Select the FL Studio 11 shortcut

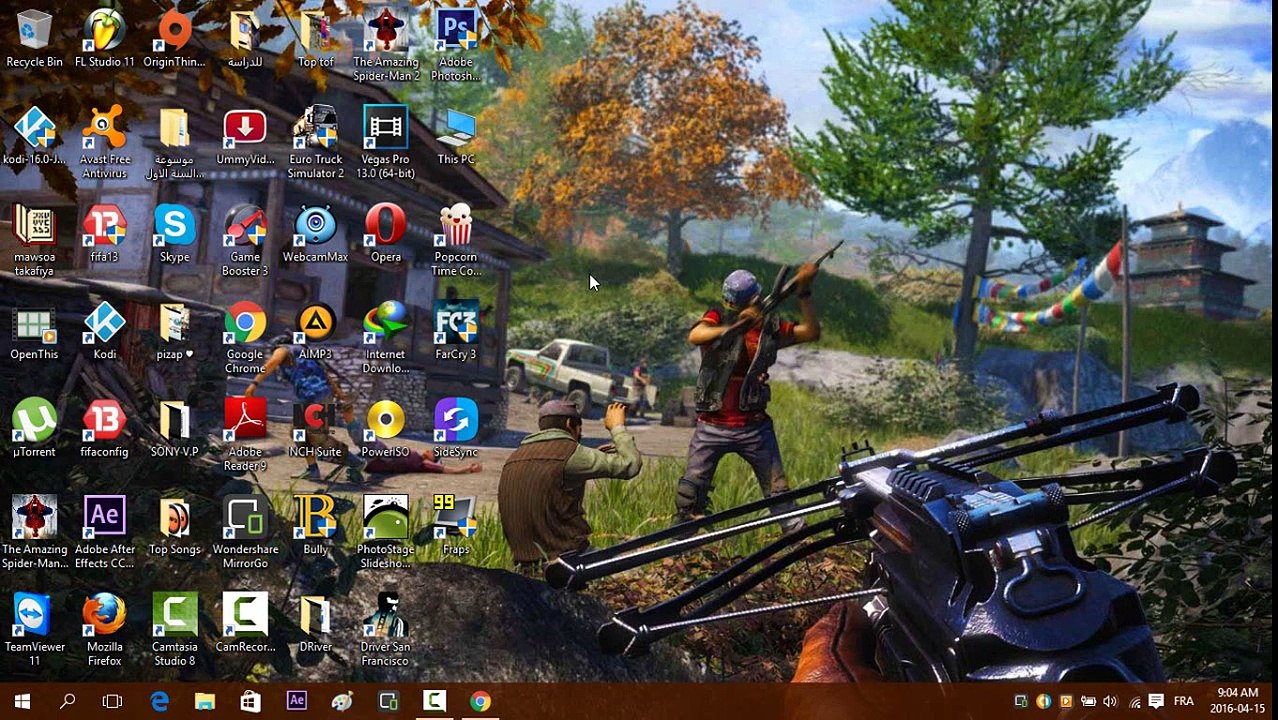[x=104, y=40]
